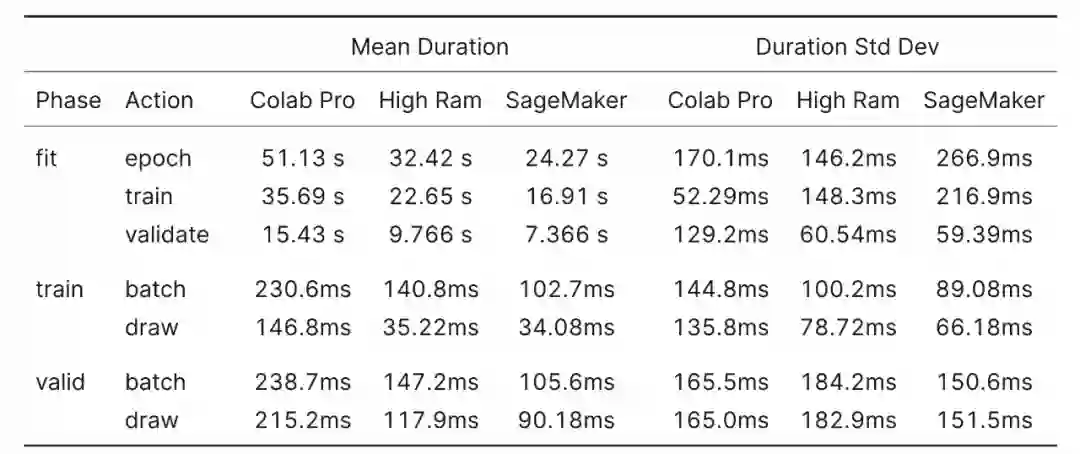1080x454 pixels.
Task: Click the 51.13 s epoch duration cell
Action: click(302, 158)
